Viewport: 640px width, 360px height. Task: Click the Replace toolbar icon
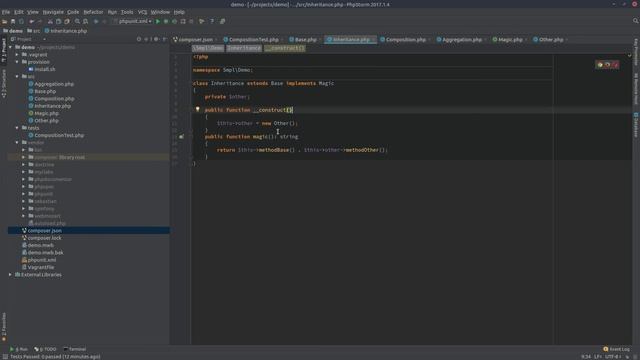pos(86,21)
